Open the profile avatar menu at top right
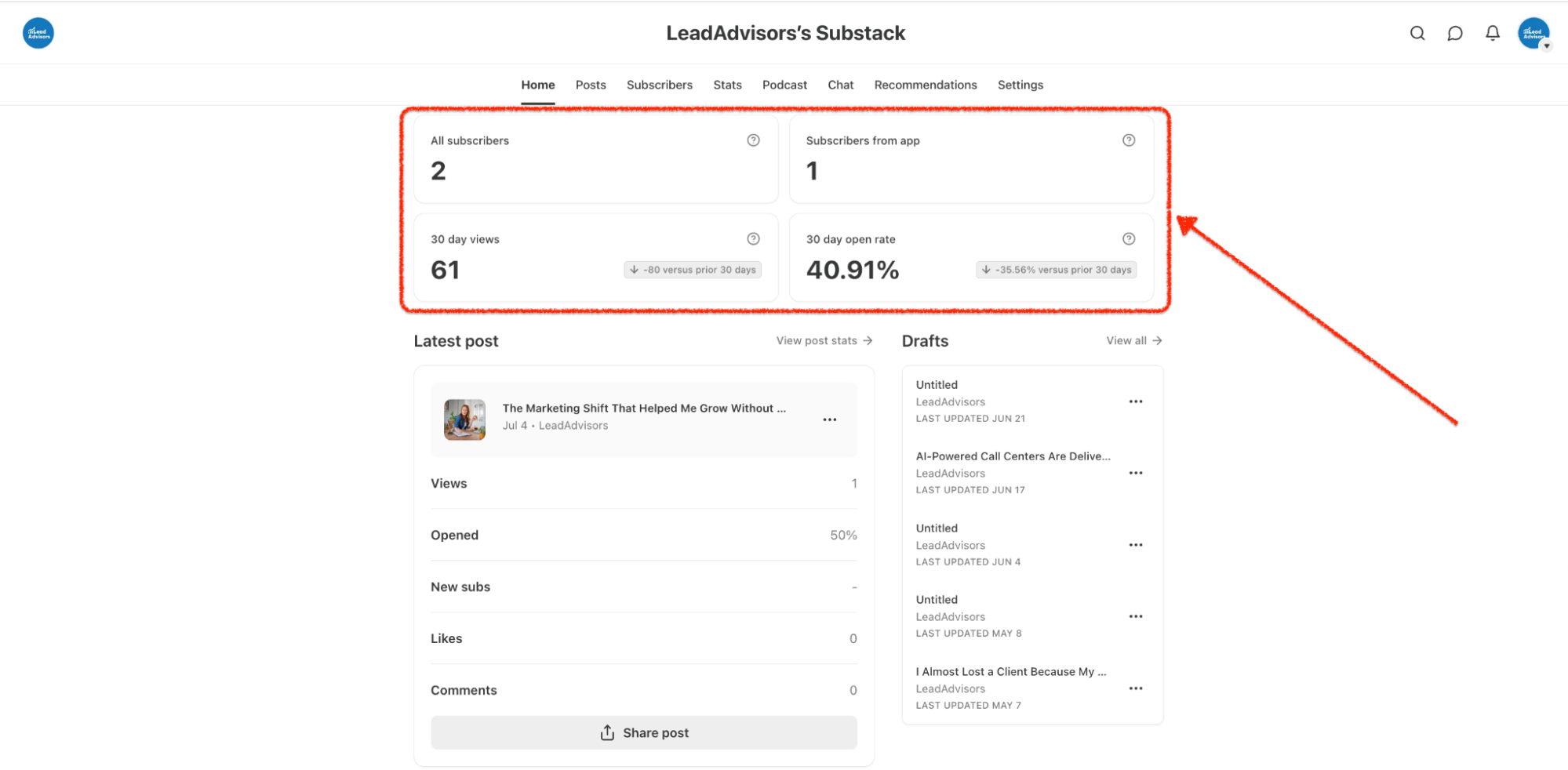Screen dimensions: 1568x770 tap(1534, 34)
